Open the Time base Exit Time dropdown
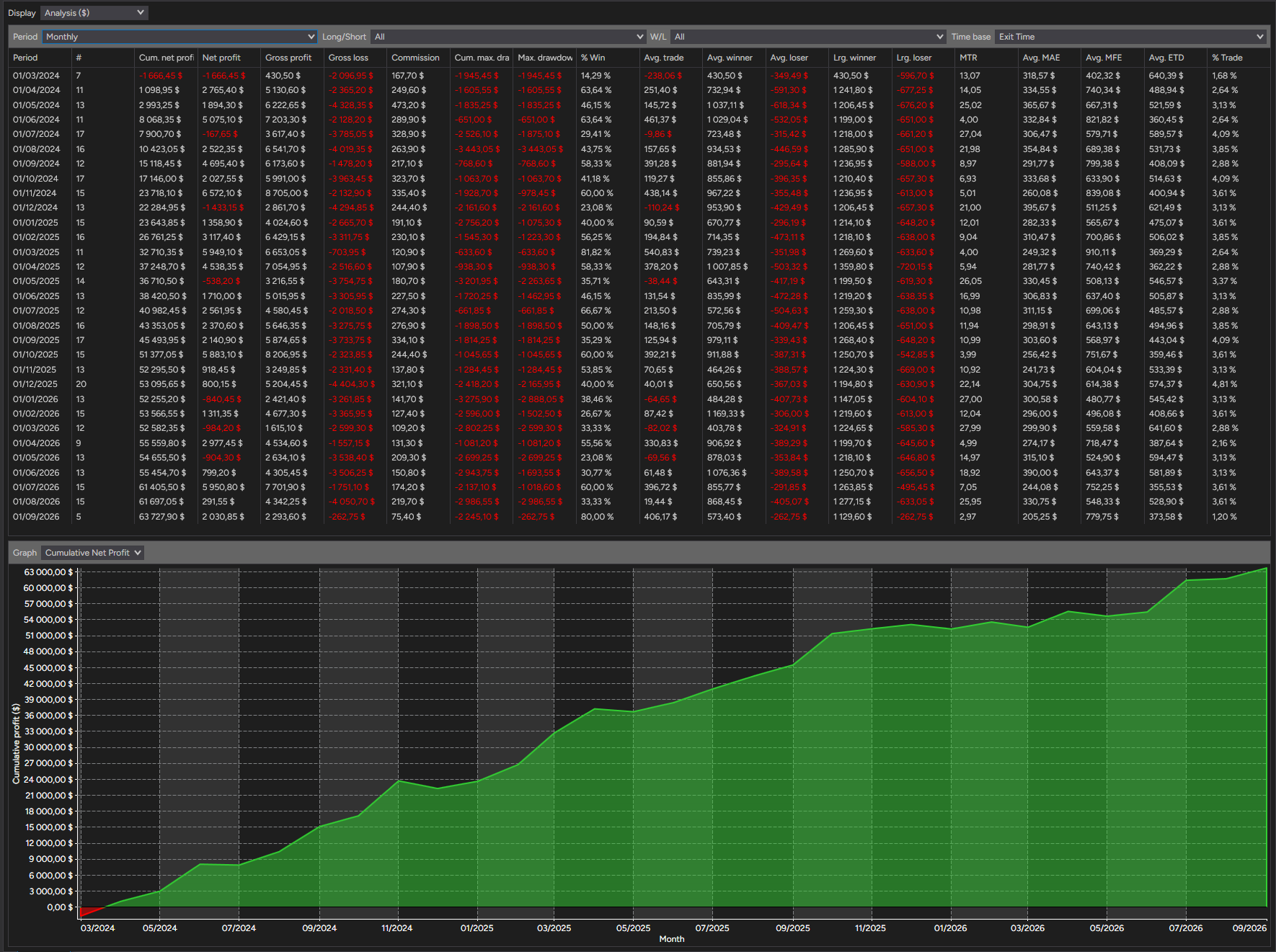Screen dimensions: 1276x952 tap(1130, 37)
